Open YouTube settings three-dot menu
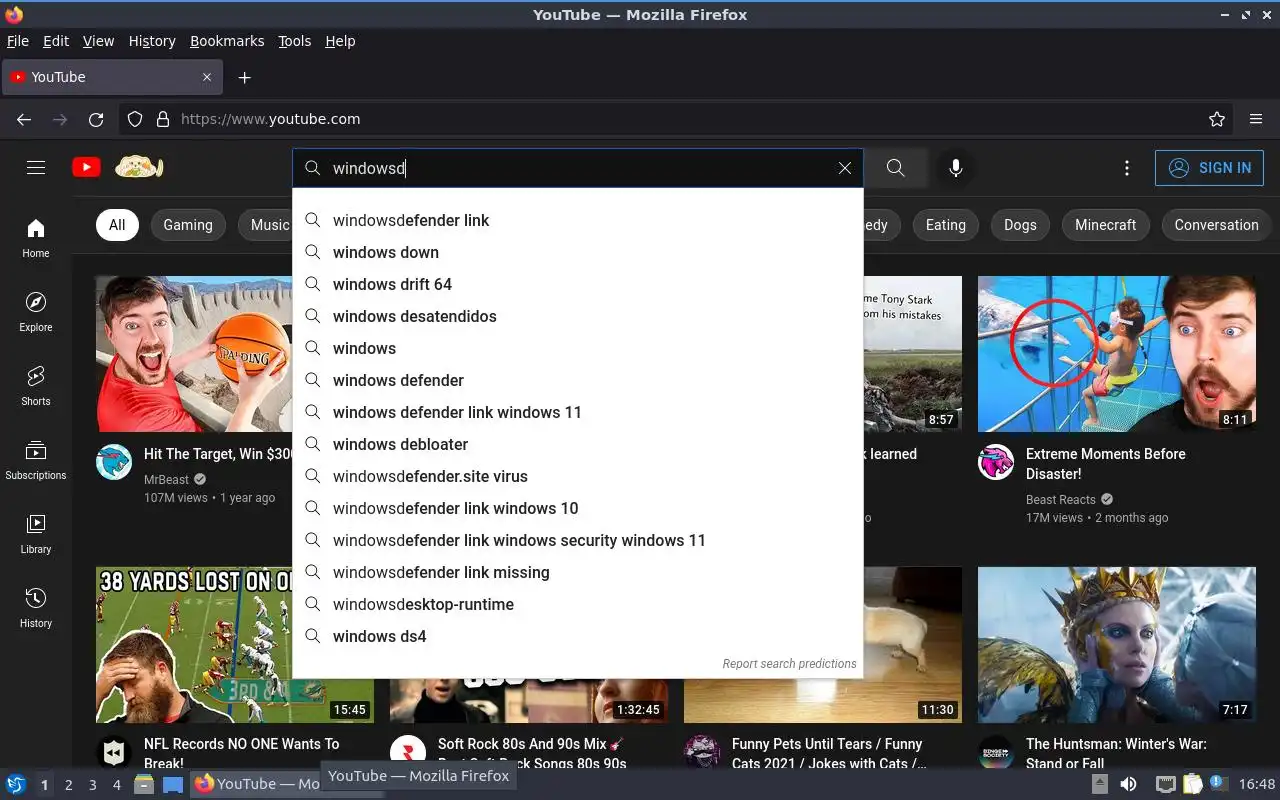Screen dimensions: 1280x800 pos(1127,168)
